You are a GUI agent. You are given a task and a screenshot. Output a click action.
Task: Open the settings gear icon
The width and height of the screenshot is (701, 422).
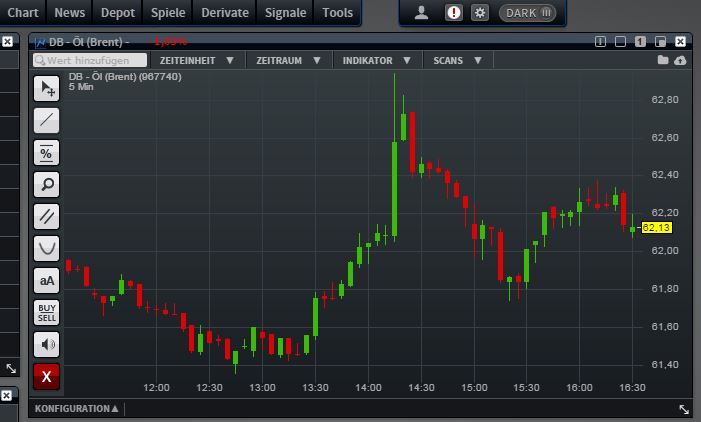(x=480, y=13)
